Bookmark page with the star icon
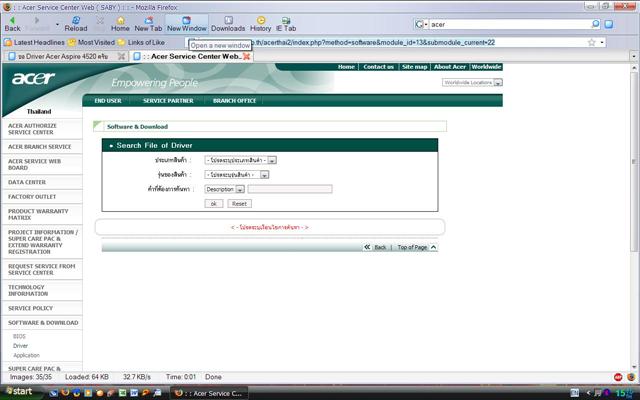The height and width of the screenshot is (400, 640). [x=591, y=42]
